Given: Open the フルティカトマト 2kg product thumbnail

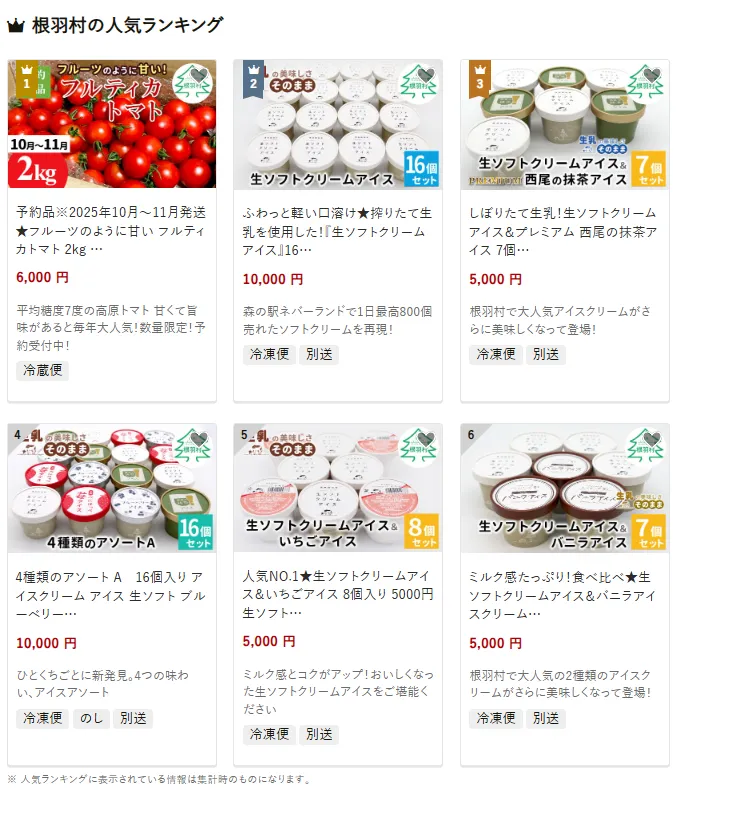Looking at the screenshot, I should pos(112,124).
